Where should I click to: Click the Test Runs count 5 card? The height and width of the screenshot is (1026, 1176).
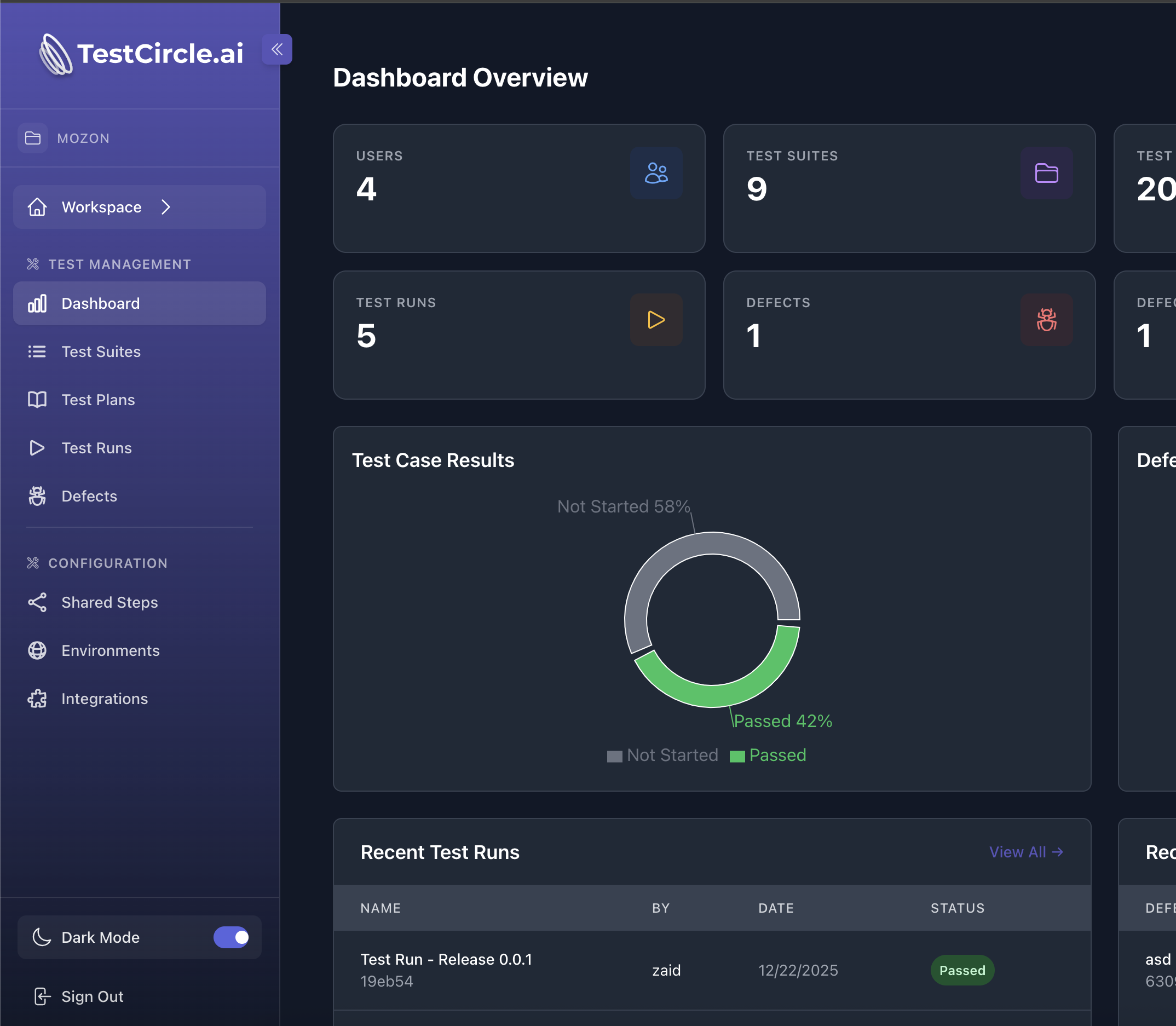518,335
